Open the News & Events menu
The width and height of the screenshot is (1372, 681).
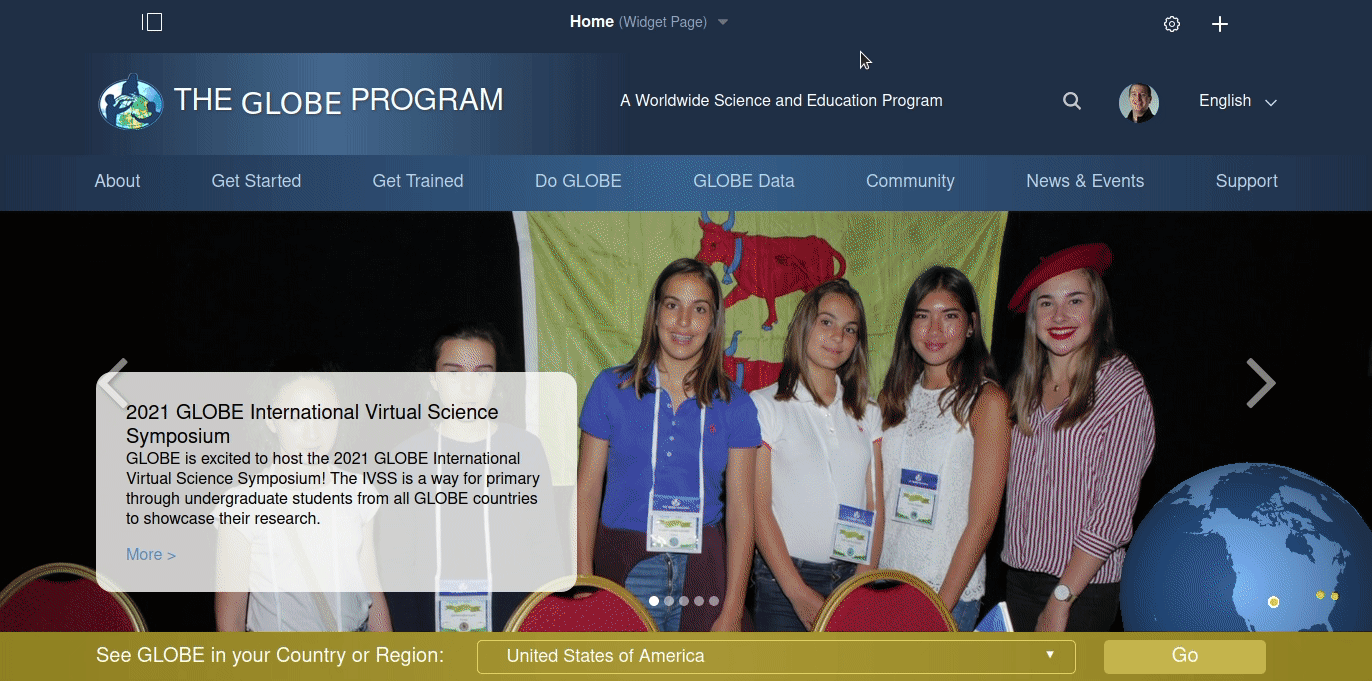click(1085, 181)
